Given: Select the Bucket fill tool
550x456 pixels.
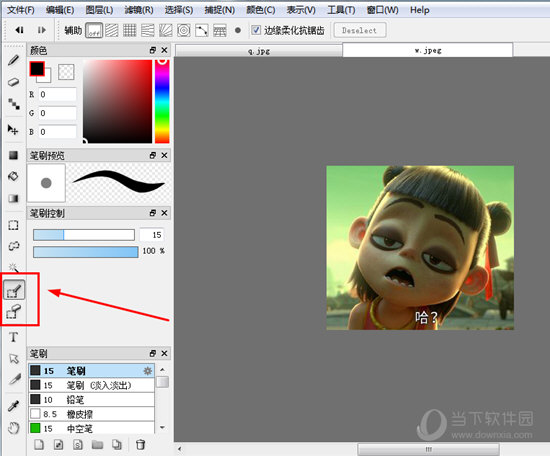Looking at the screenshot, I should pos(13,176).
